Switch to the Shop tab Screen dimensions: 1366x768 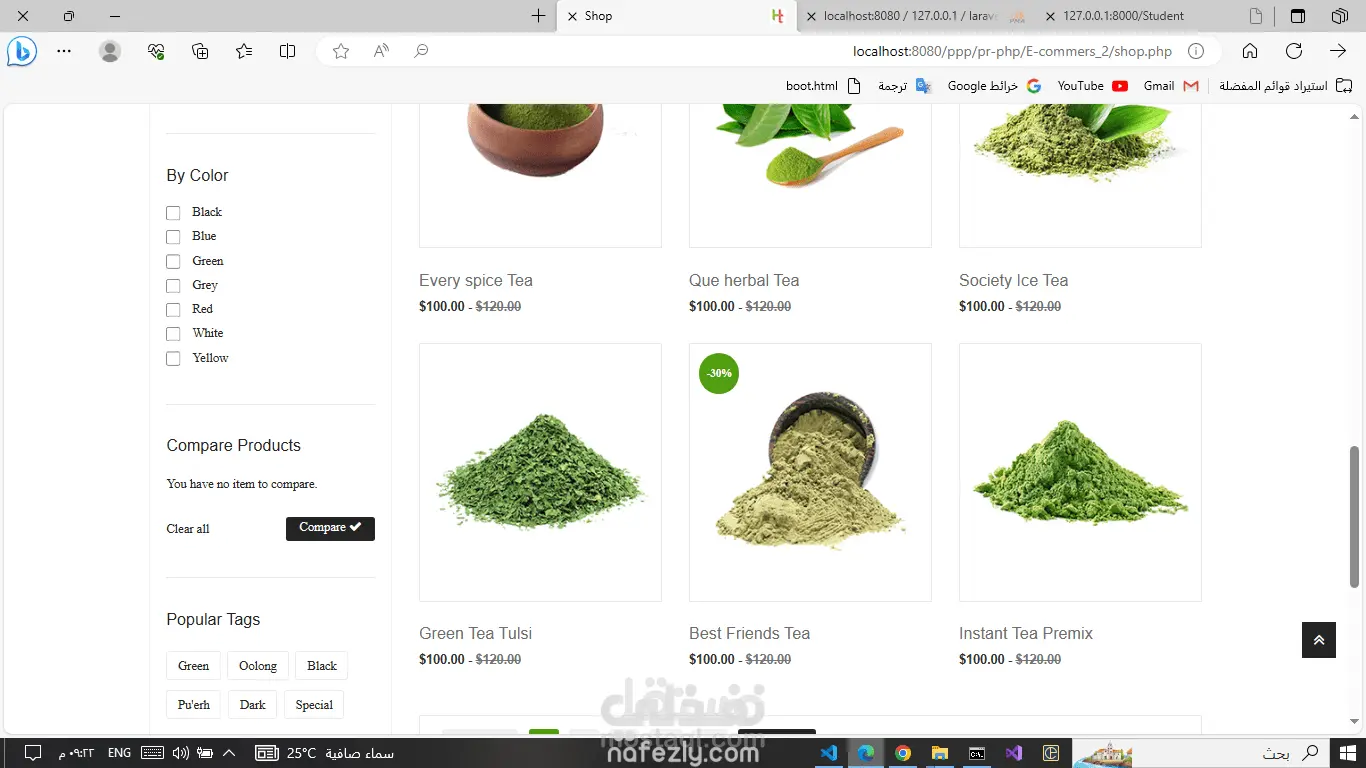pyautogui.click(x=677, y=16)
